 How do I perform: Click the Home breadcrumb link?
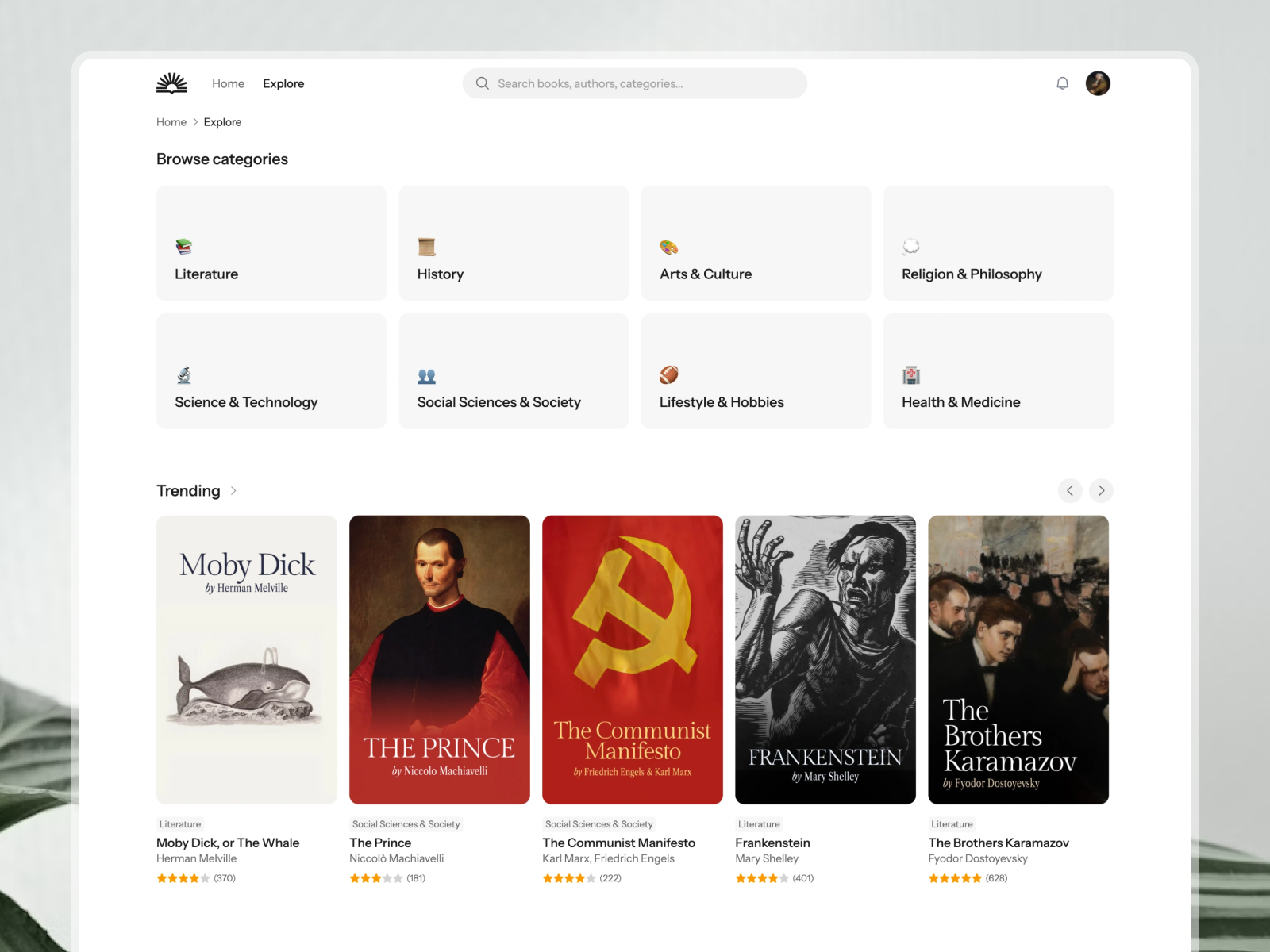[x=171, y=122]
